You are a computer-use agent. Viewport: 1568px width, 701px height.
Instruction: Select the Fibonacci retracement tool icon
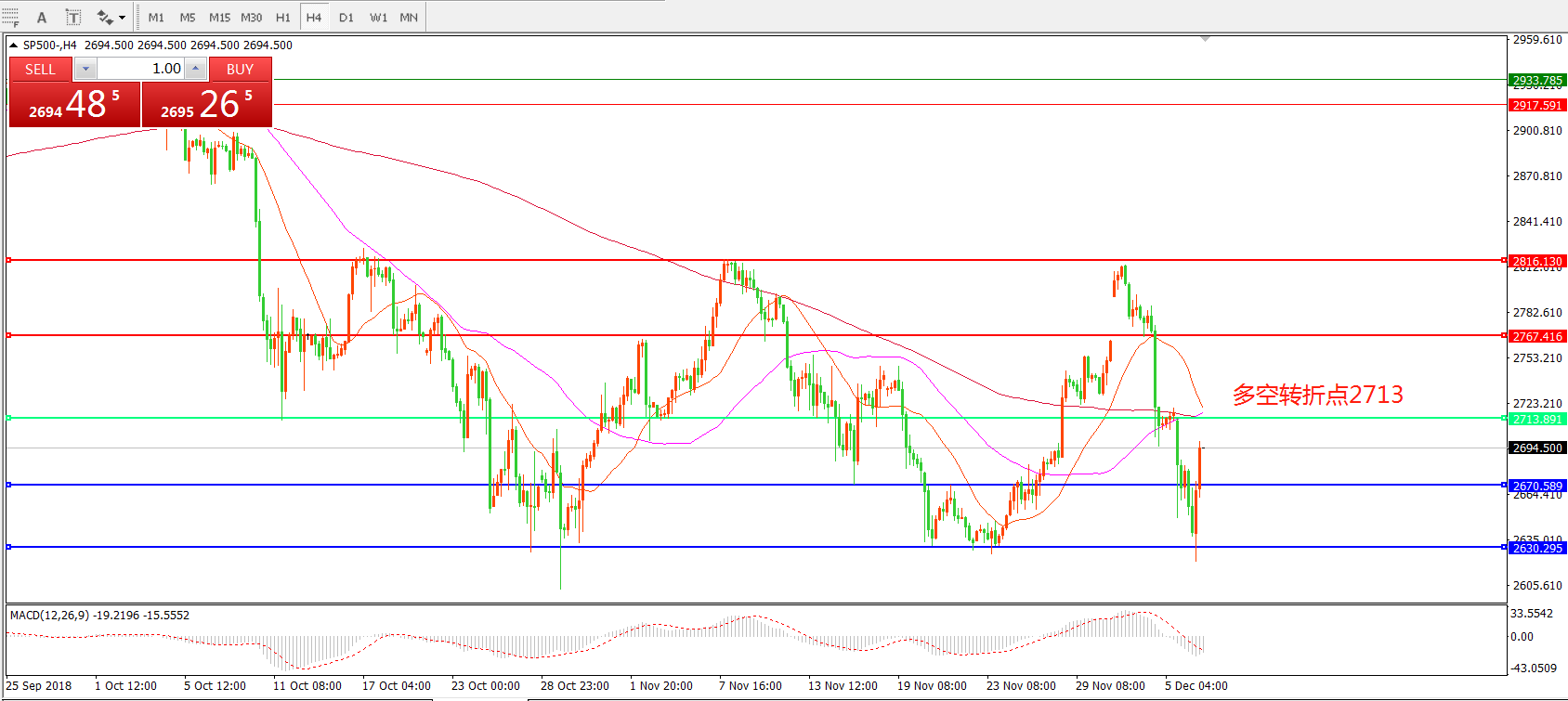coord(10,17)
